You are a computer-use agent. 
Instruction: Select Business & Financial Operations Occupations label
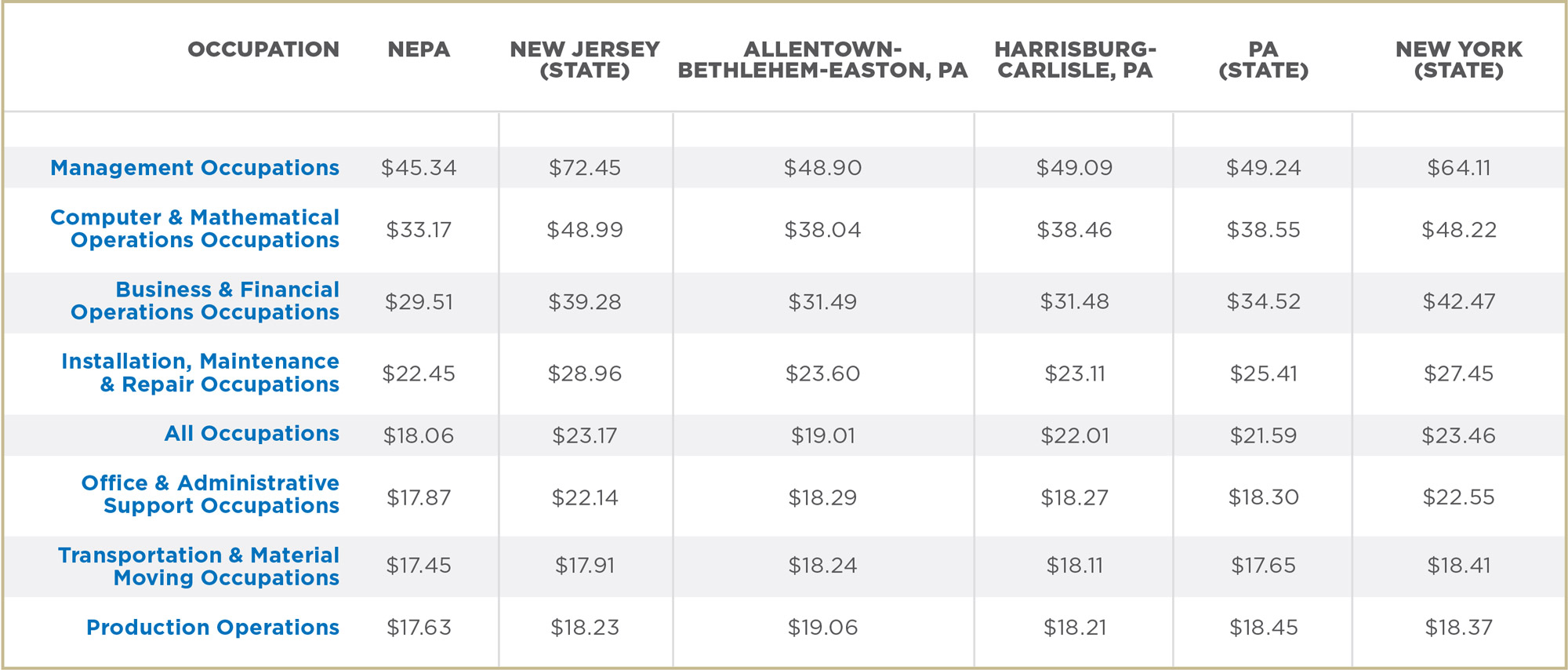205,300
